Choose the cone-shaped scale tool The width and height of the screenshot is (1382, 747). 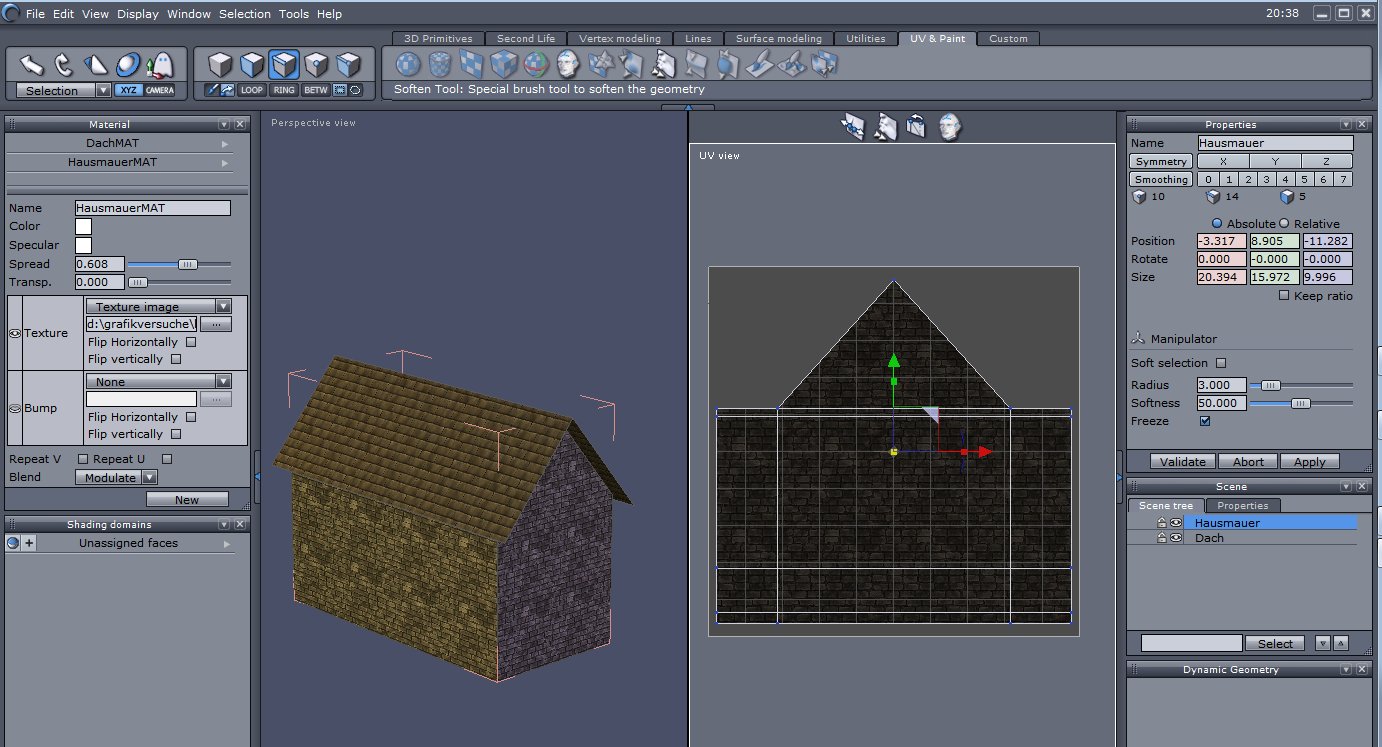96,66
